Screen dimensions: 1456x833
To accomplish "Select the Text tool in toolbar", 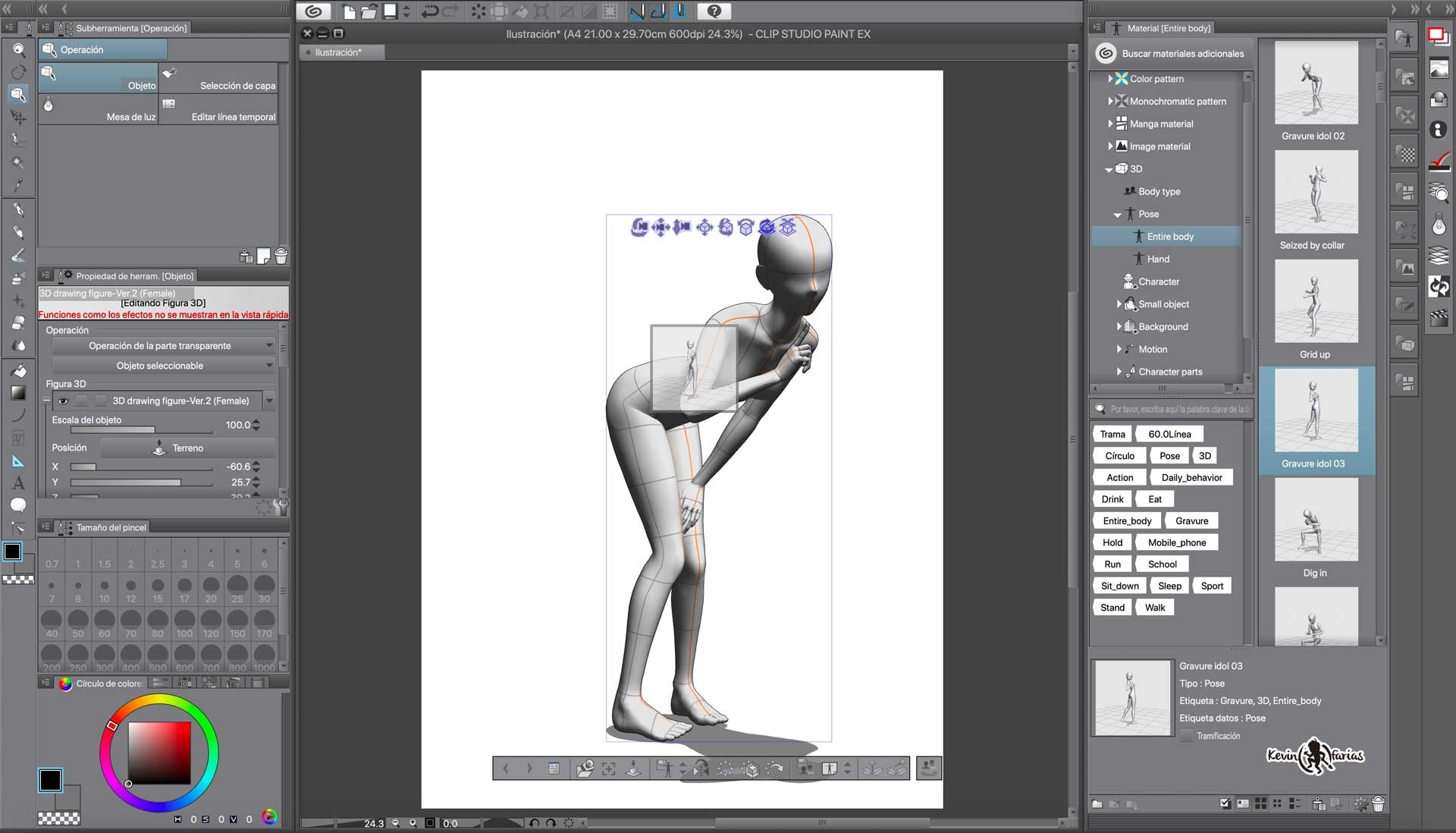I will coord(18,483).
